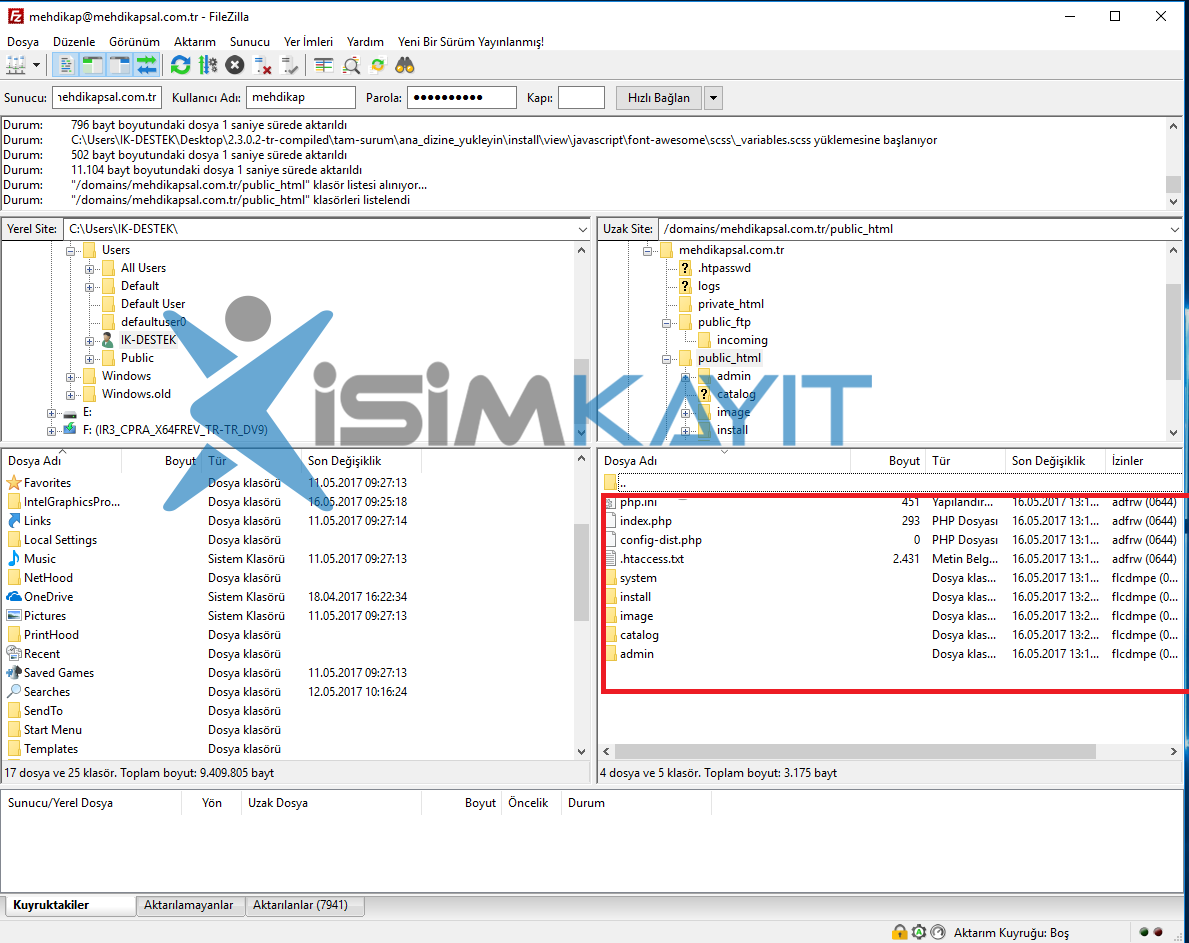Image resolution: width=1189 pixels, height=943 pixels.
Task: Sort remote files by İzinler column
Action: click(1144, 461)
